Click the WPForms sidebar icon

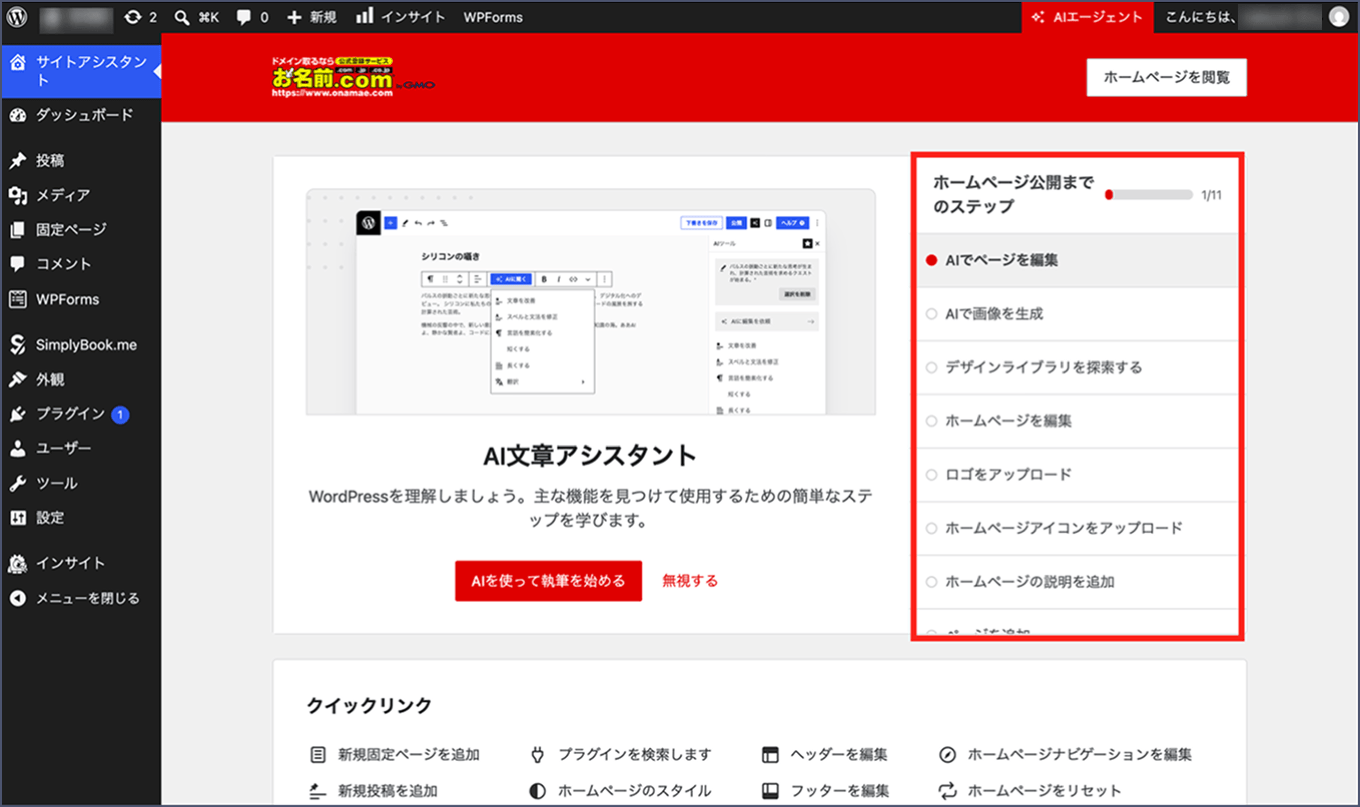[17, 299]
